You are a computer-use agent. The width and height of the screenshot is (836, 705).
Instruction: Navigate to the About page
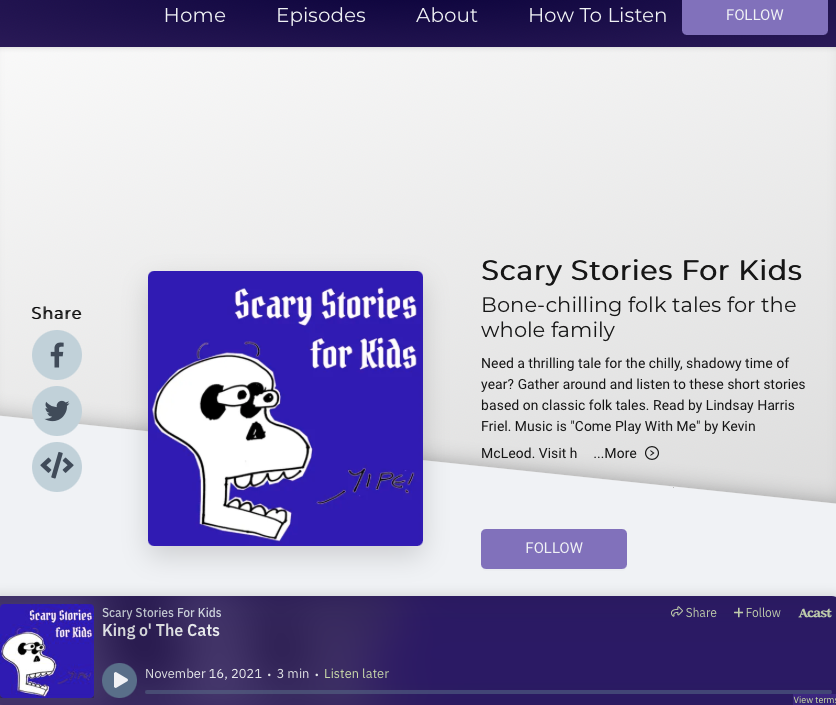tap(447, 16)
